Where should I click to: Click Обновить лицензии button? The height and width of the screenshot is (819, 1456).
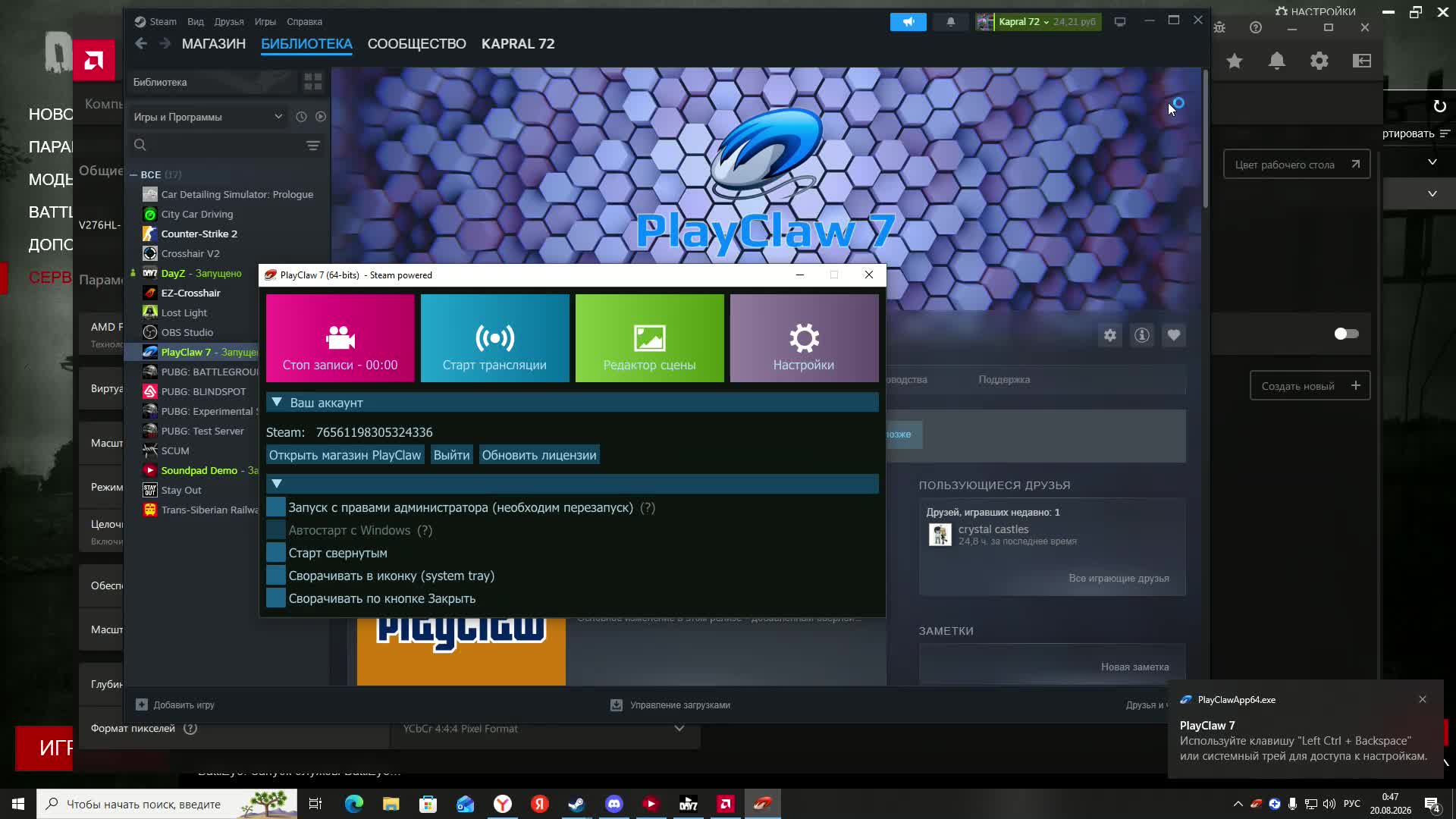[539, 455]
